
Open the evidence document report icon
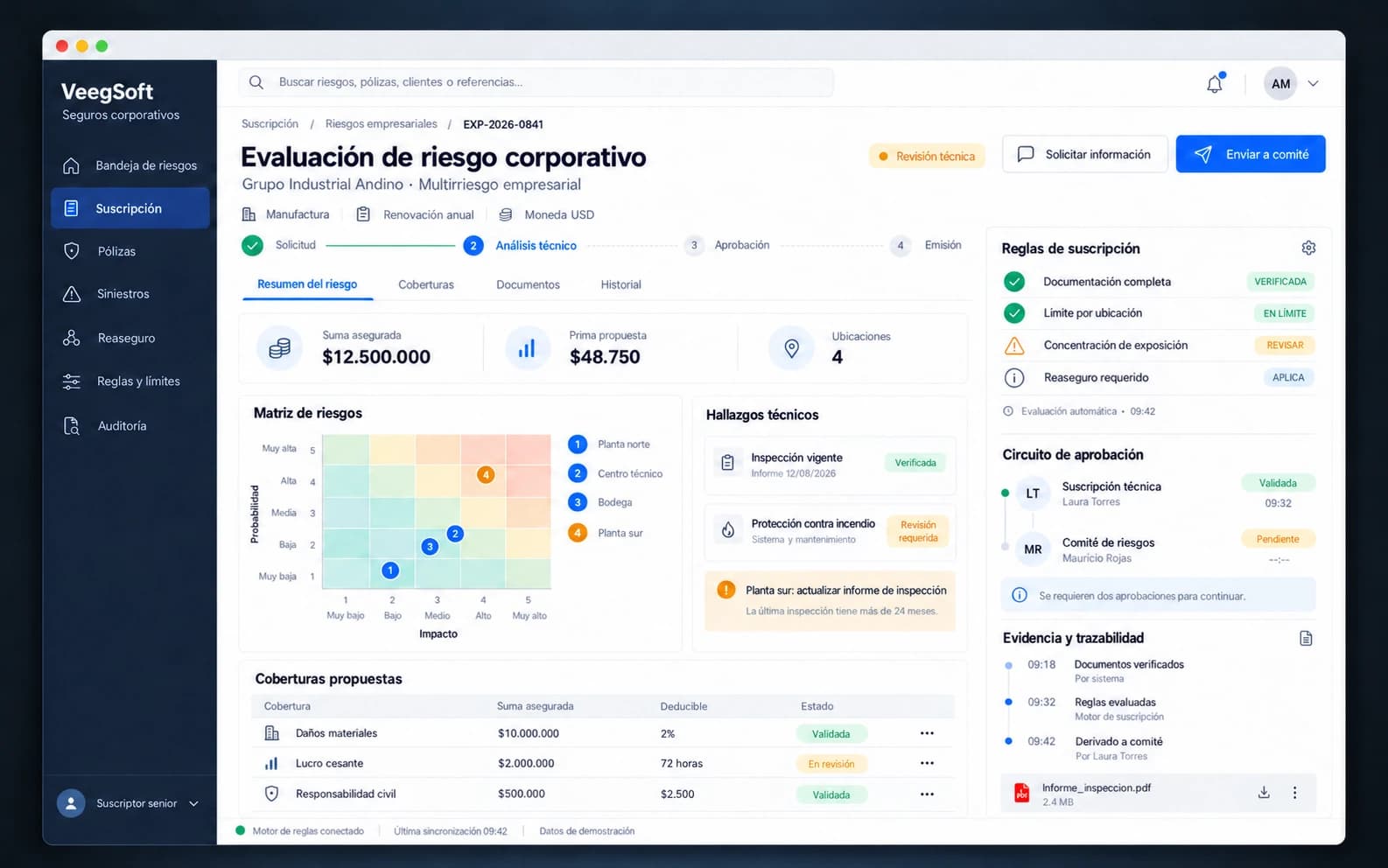1306,638
